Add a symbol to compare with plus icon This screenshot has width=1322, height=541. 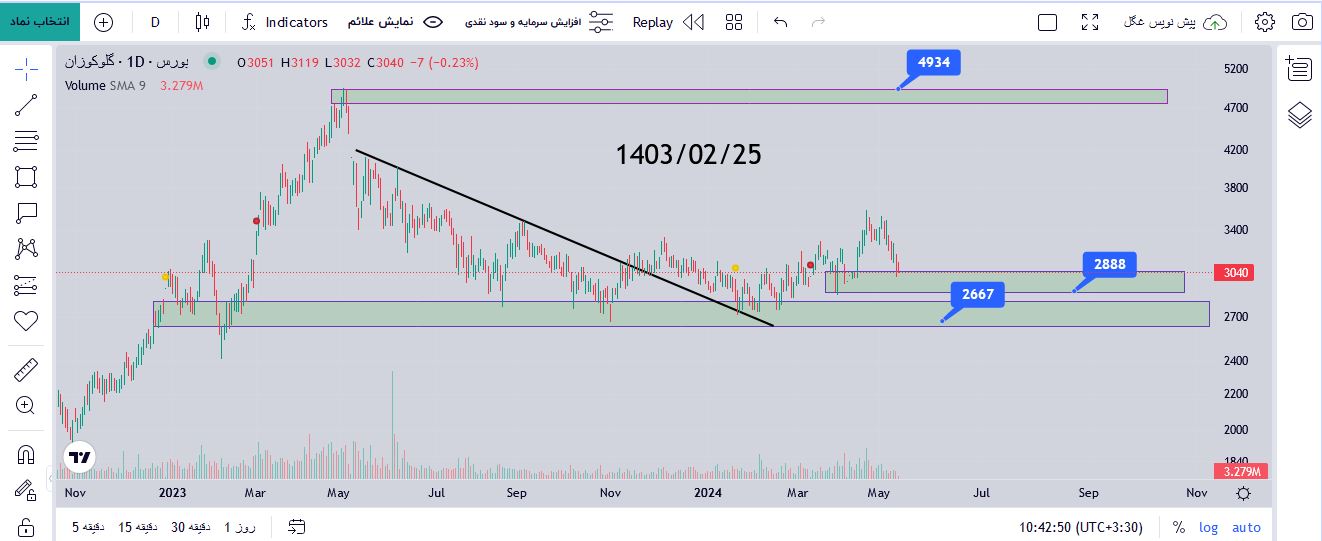pos(103,22)
